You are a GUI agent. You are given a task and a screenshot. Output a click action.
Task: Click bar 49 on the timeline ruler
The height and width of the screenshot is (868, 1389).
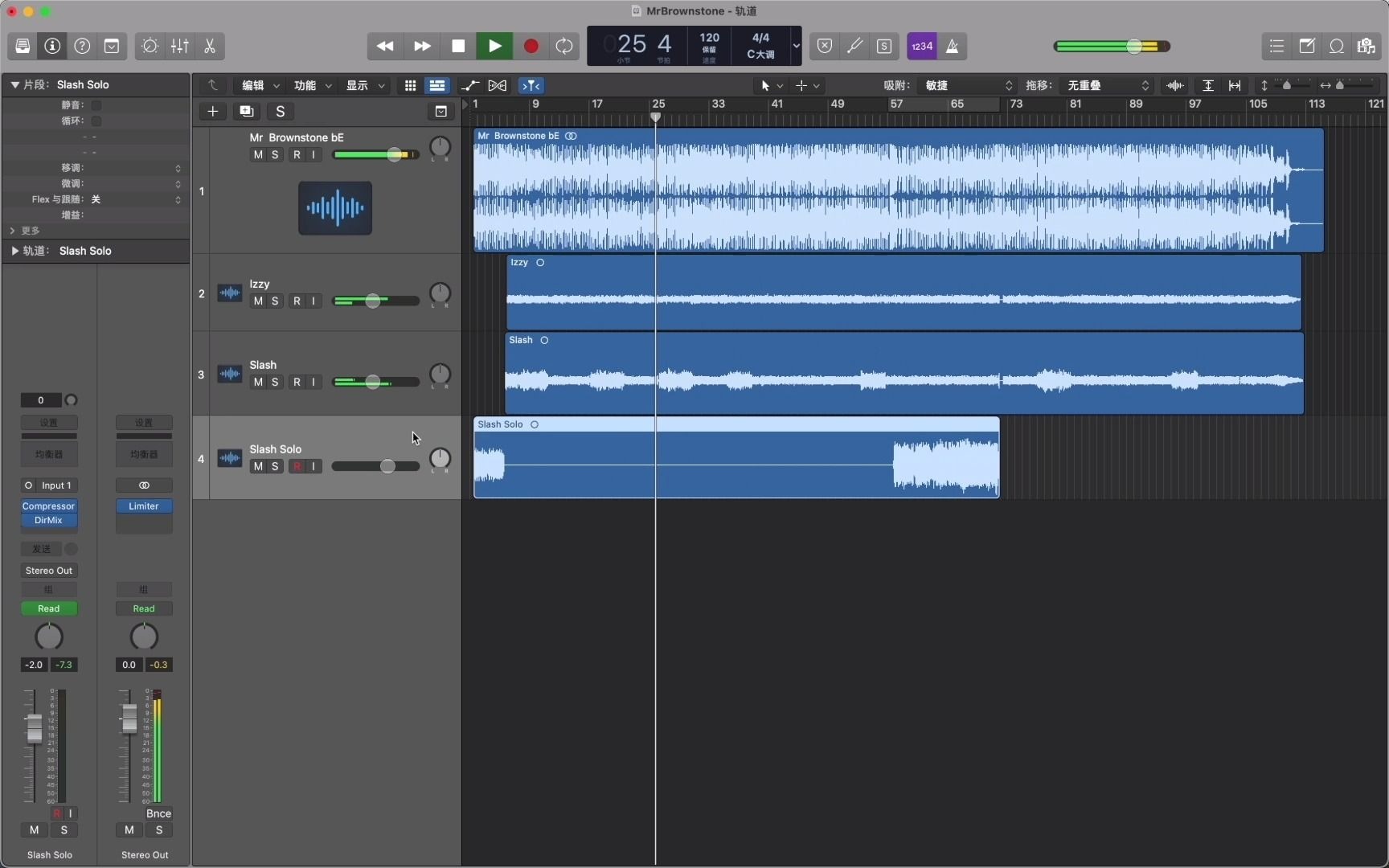point(838,104)
